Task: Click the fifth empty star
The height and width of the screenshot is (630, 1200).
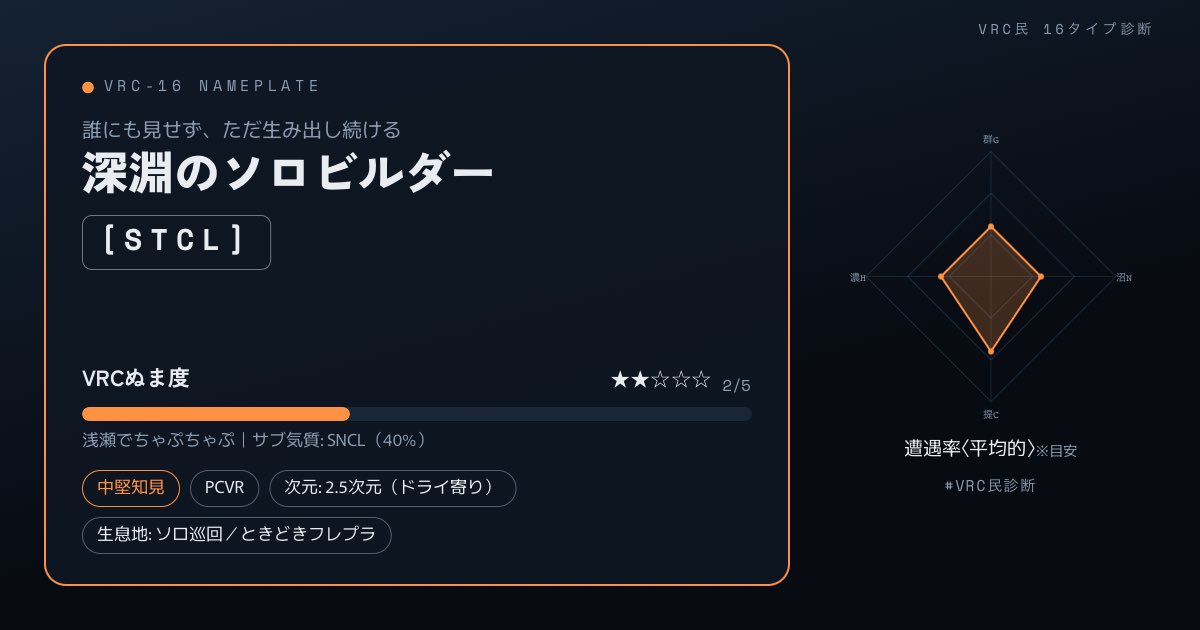Action: [x=701, y=380]
